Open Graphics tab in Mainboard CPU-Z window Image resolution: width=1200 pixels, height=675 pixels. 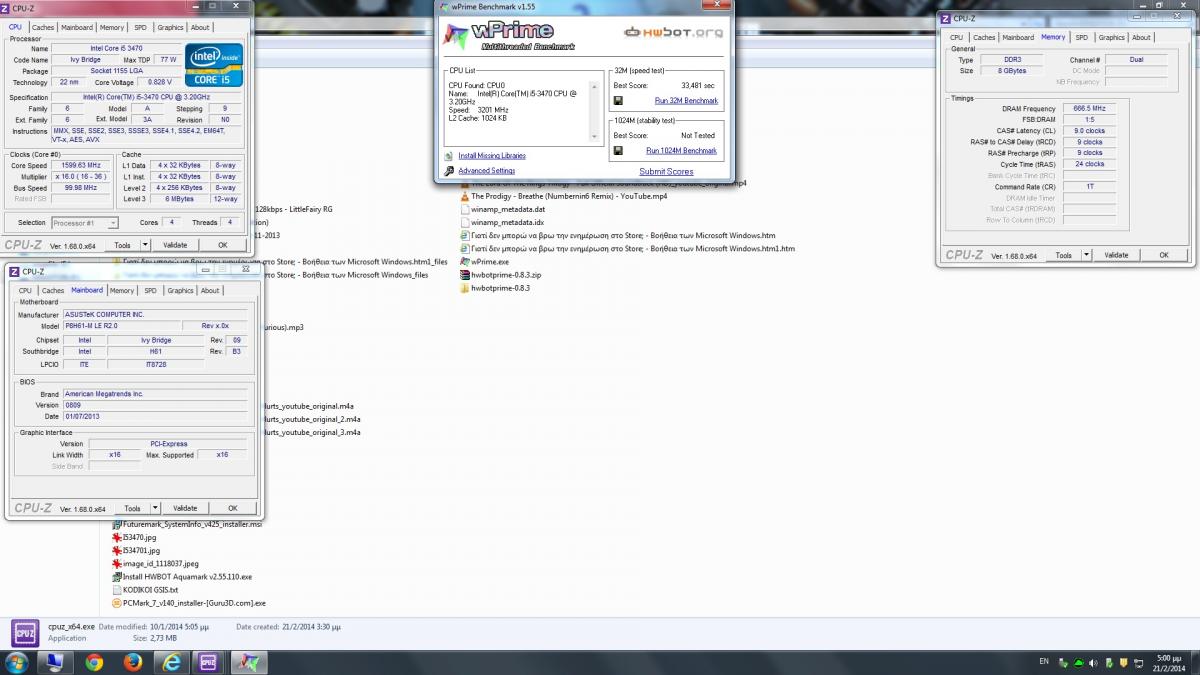tap(181, 291)
